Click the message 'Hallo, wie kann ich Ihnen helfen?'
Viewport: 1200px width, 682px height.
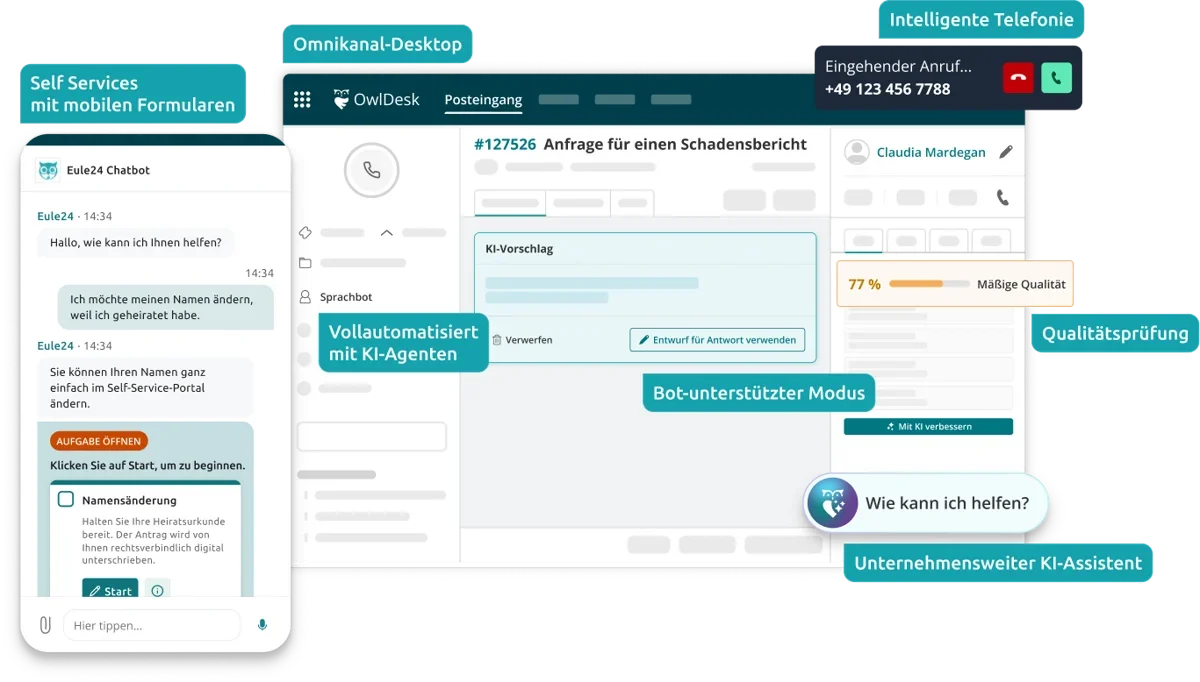pyautogui.click(x=137, y=242)
